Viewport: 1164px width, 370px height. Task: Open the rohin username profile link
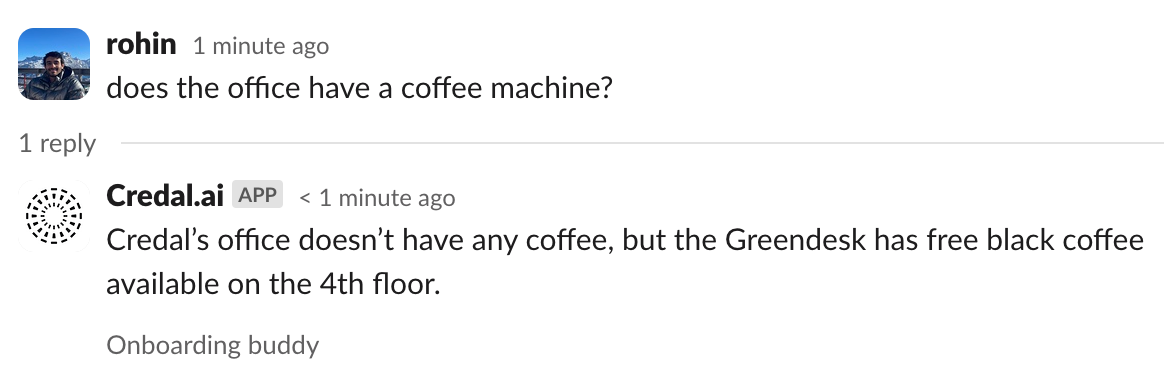(141, 45)
